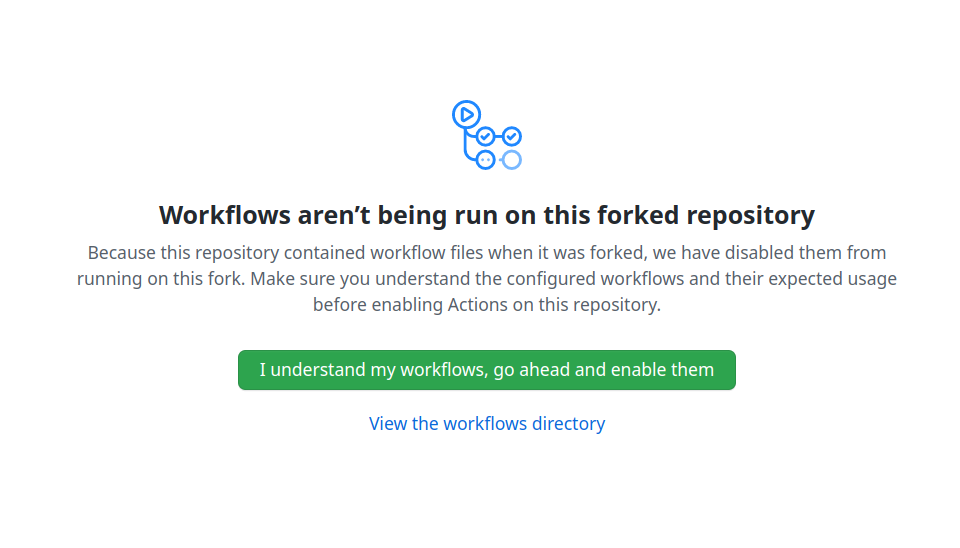This screenshot has height=548, width=960.
Task: Click the second checkmark node in the workflow icon
Action: (511, 136)
